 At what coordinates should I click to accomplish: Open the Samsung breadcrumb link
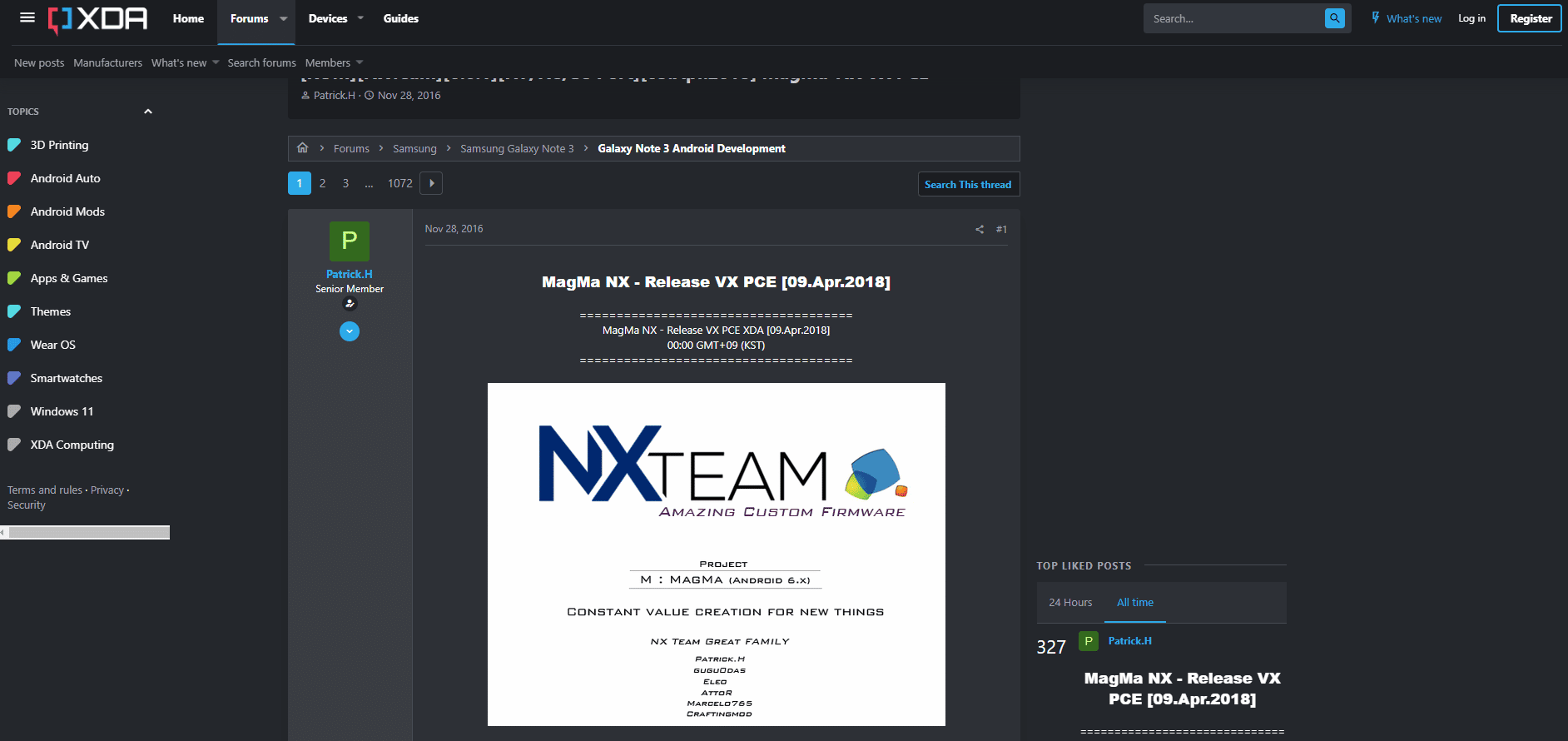(x=414, y=148)
